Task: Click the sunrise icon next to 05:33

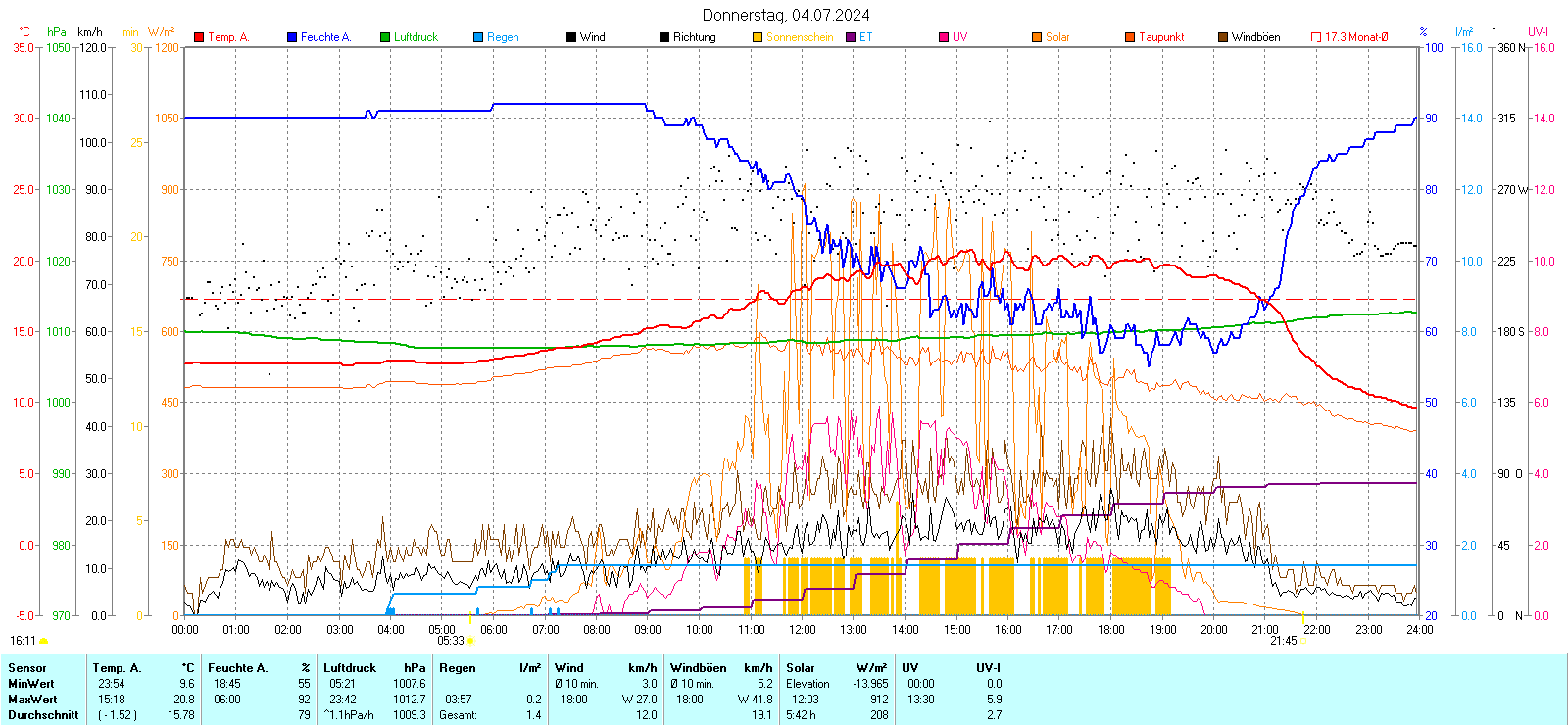Action: click(471, 641)
